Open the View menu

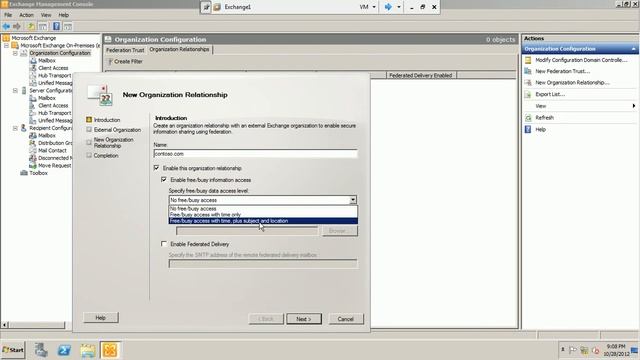point(46,15)
